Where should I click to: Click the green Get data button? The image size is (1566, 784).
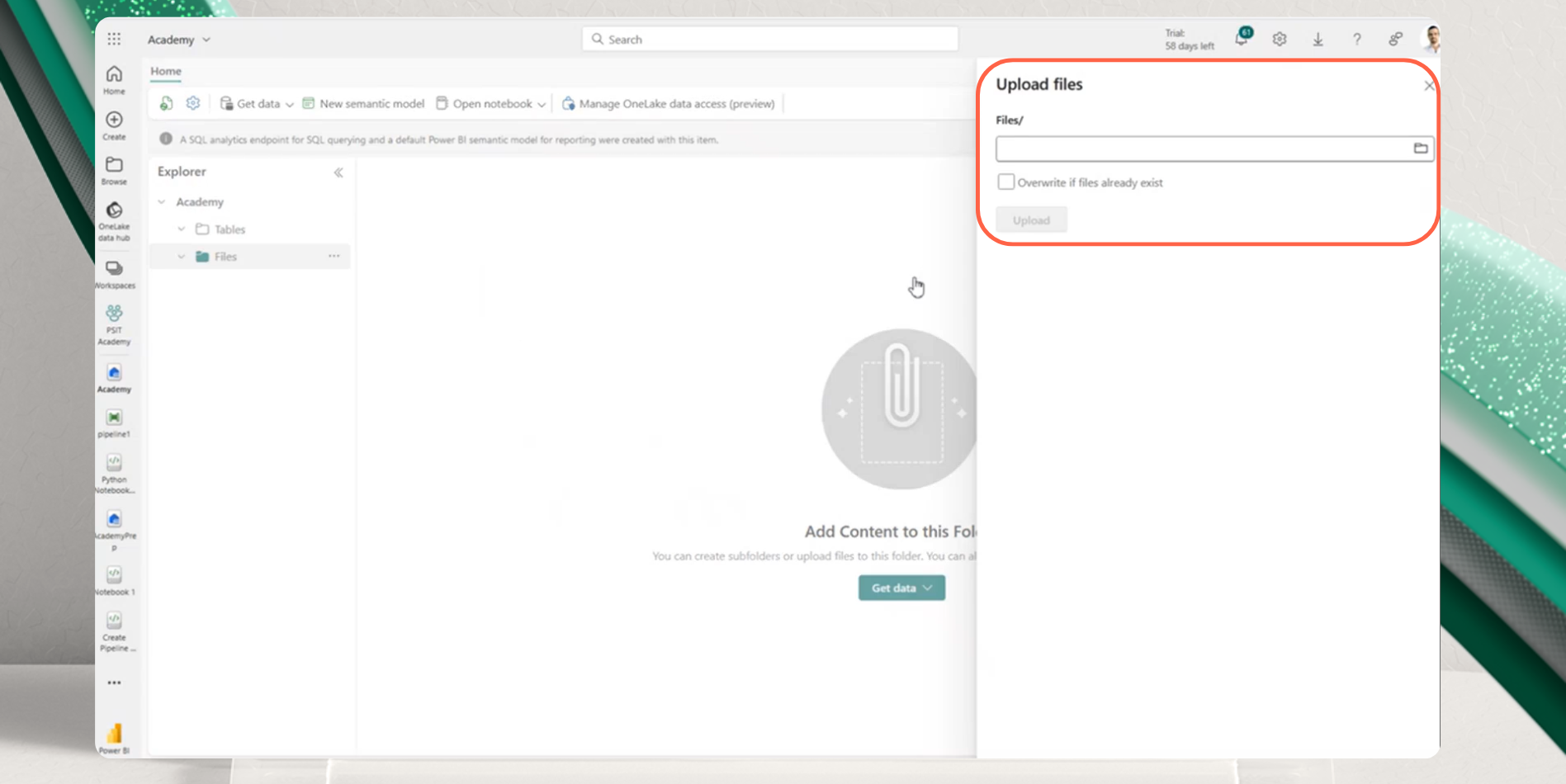(x=901, y=588)
